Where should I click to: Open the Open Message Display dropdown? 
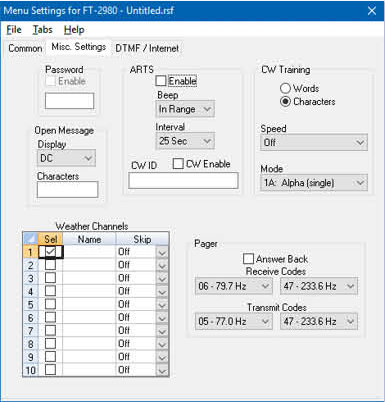pyautogui.click(x=66, y=158)
